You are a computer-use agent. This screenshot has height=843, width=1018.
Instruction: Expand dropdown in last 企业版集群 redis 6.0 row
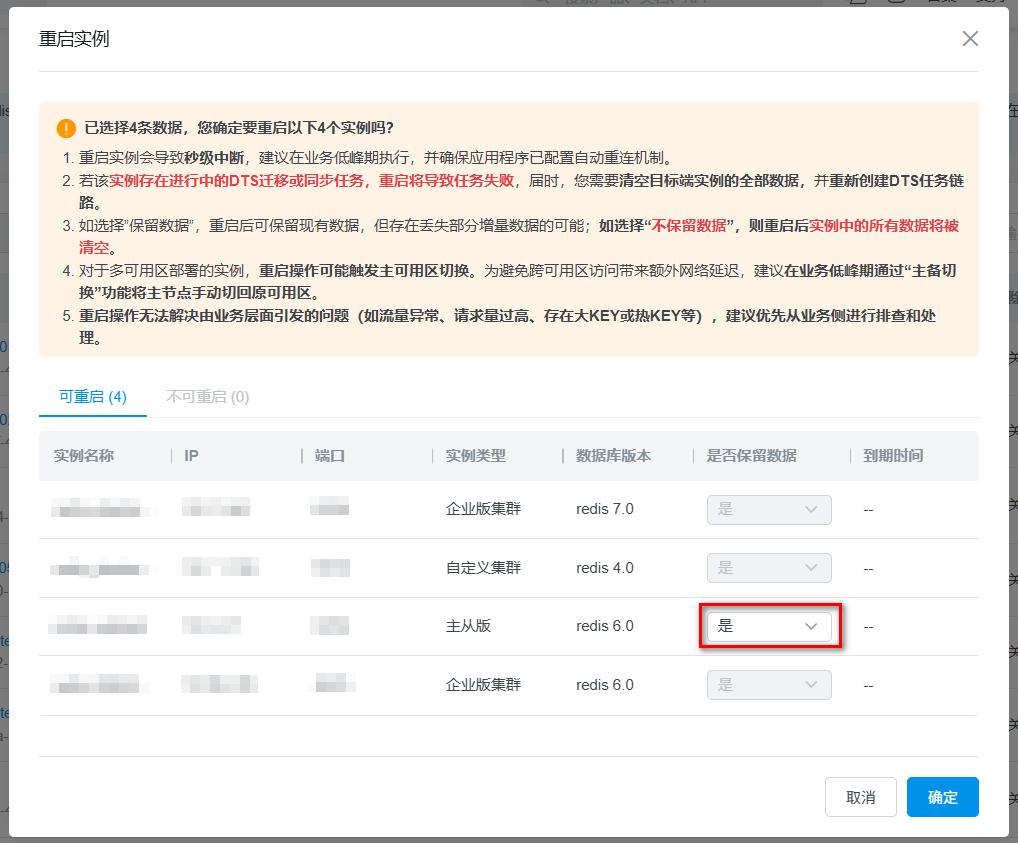coord(769,685)
